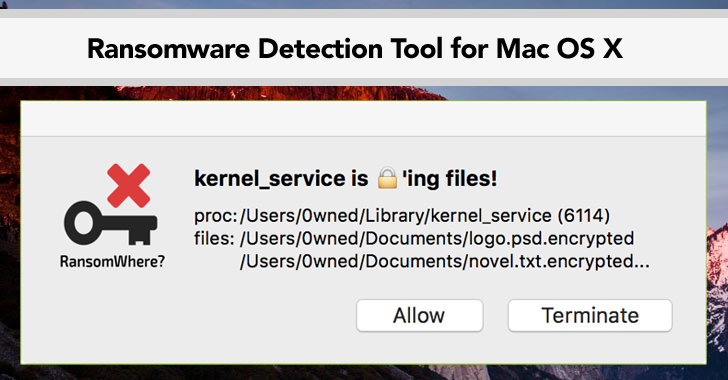Click the padlock emoji in the alert title
Image resolution: width=728 pixels, height=380 pixels.
coord(387,178)
